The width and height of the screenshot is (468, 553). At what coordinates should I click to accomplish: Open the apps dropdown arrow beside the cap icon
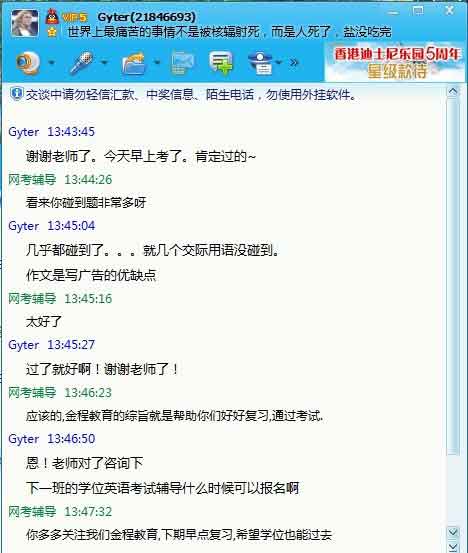(x=279, y=63)
